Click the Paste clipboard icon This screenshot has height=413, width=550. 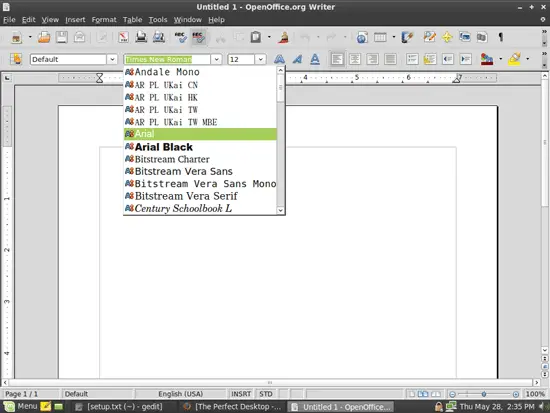[256, 37]
